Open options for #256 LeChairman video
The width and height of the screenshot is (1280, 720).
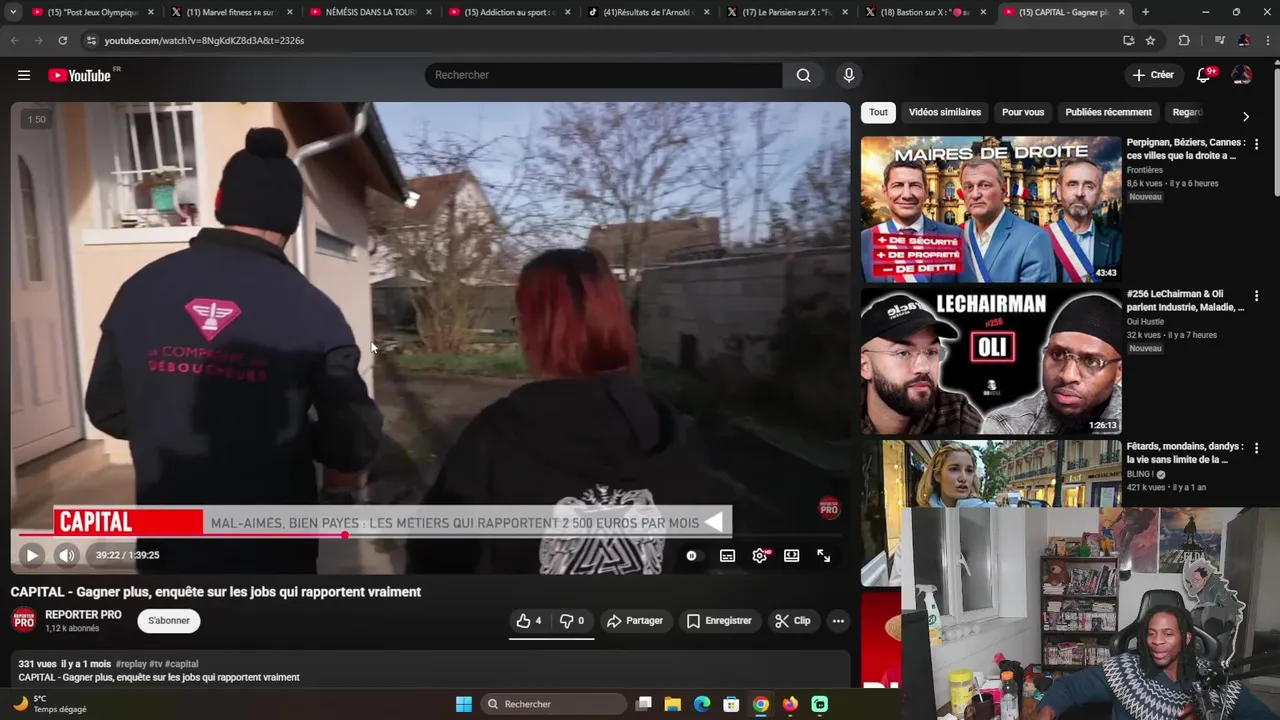tap(1256, 296)
